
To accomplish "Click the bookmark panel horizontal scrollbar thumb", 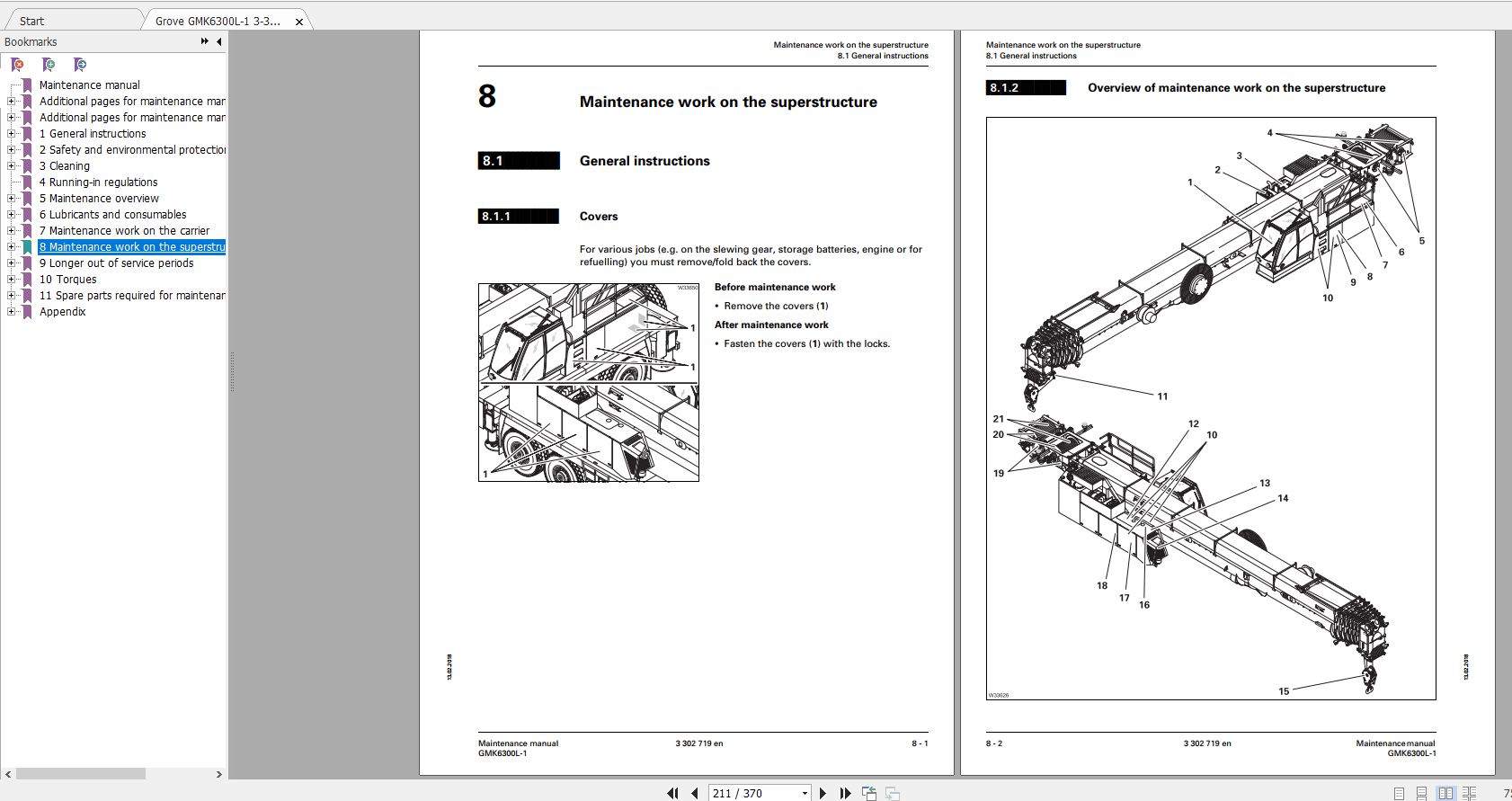I will point(81,774).
